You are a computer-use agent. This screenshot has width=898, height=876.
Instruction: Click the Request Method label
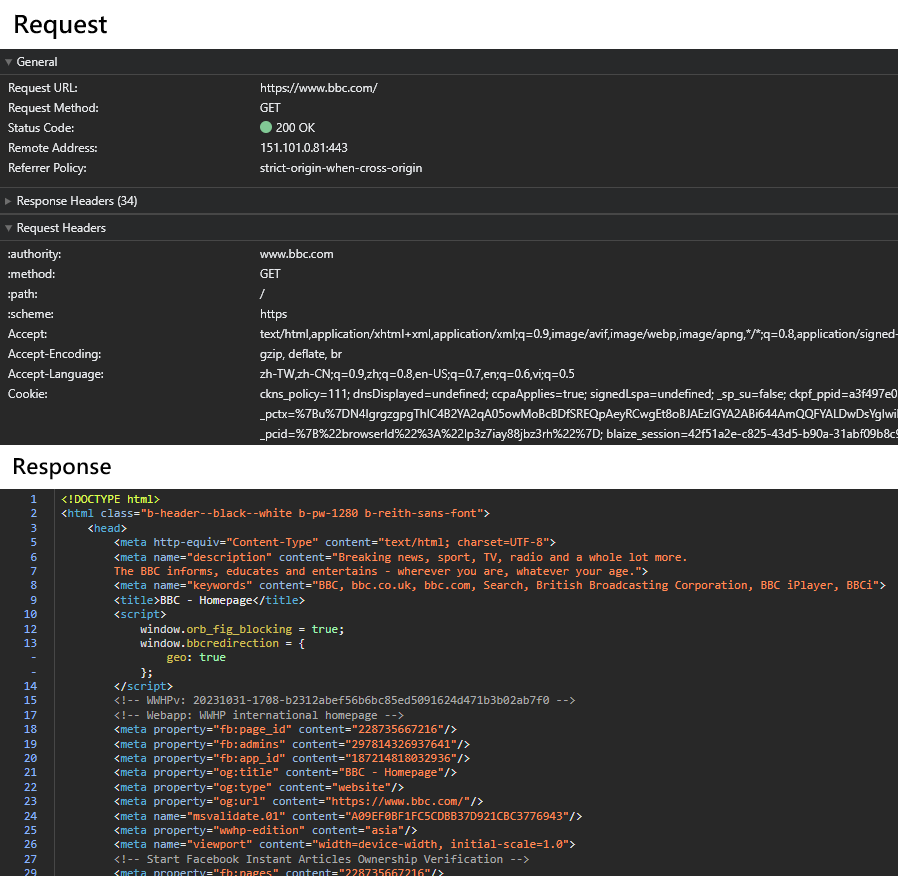click(x=53, y=108)
